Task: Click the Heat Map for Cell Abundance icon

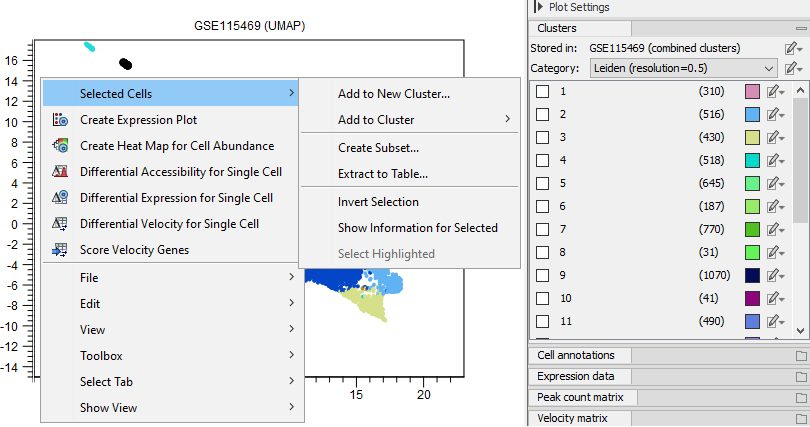Action: pyautogui.click(x=59, y=146)
